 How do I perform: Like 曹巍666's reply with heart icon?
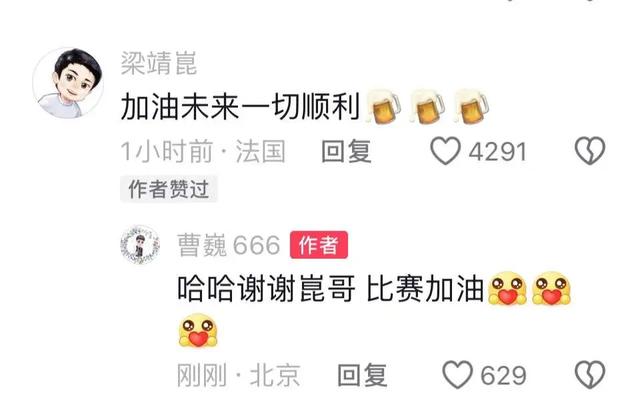tap(458, 374)
